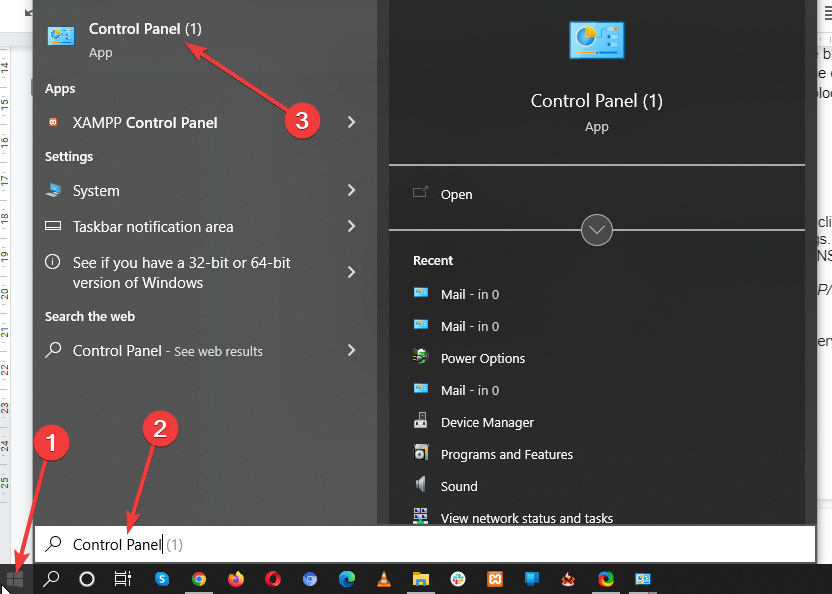Image resolution: width=832 pixels, height=594 pixels.
Task: Click the web search magnifier result icon
Action: [53, 349]
